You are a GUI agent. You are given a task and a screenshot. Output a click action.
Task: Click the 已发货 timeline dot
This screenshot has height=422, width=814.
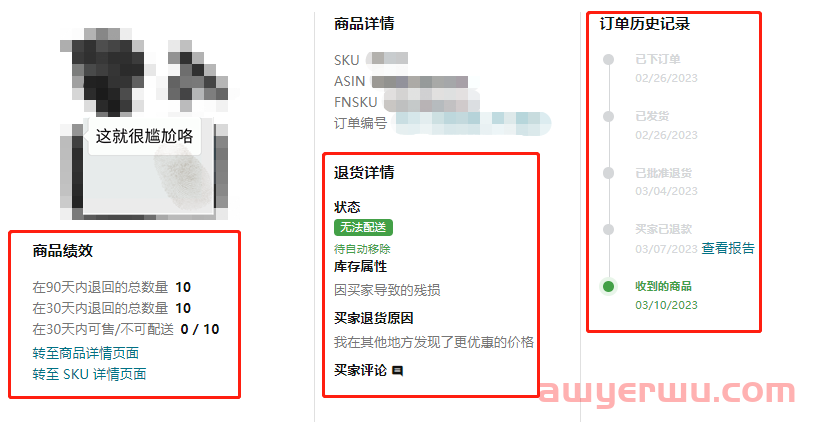608,116
